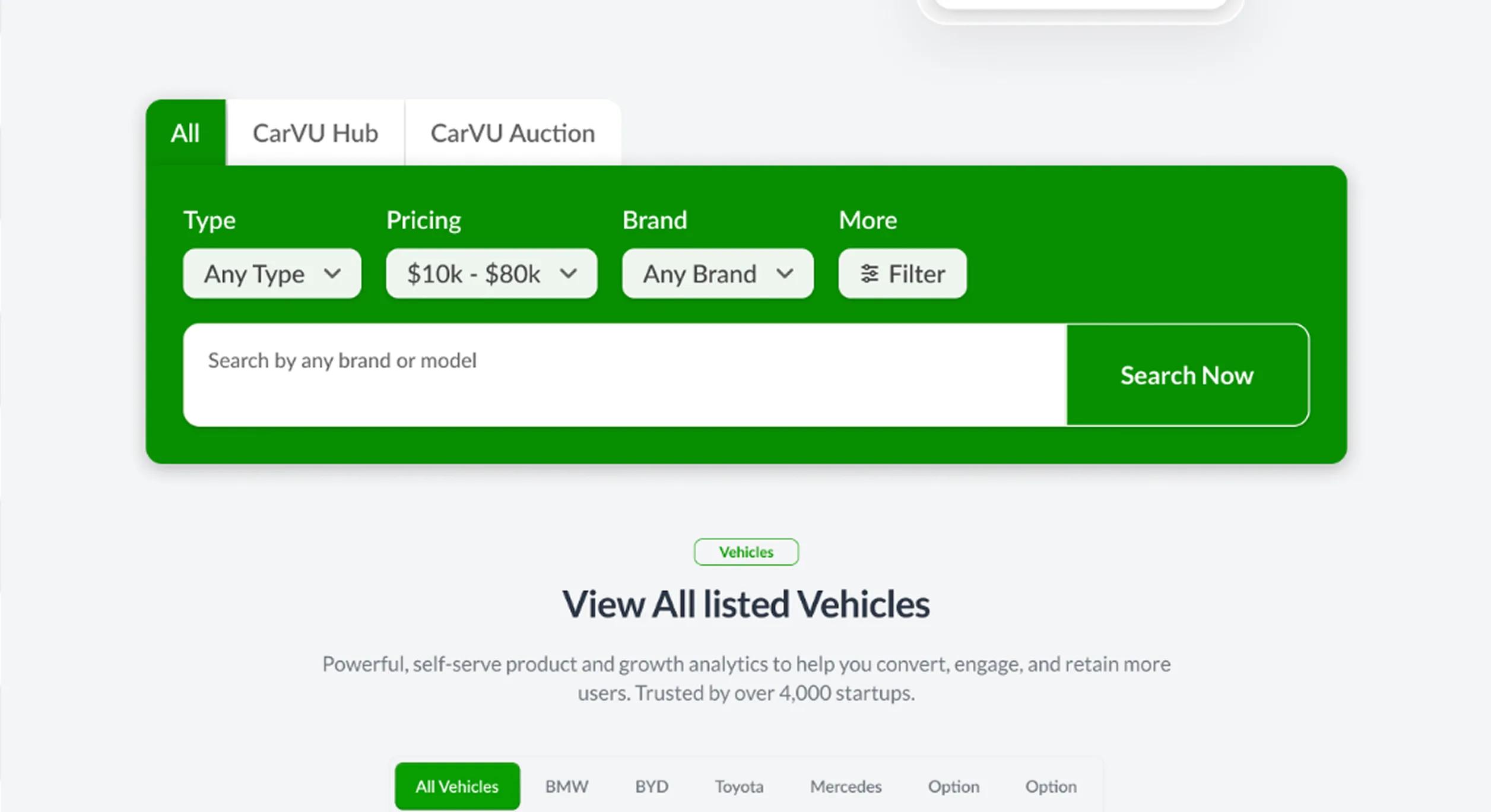Switch to the CarVU Hub tab
The image size is (1491, 812).
click(x=315, y=133)
